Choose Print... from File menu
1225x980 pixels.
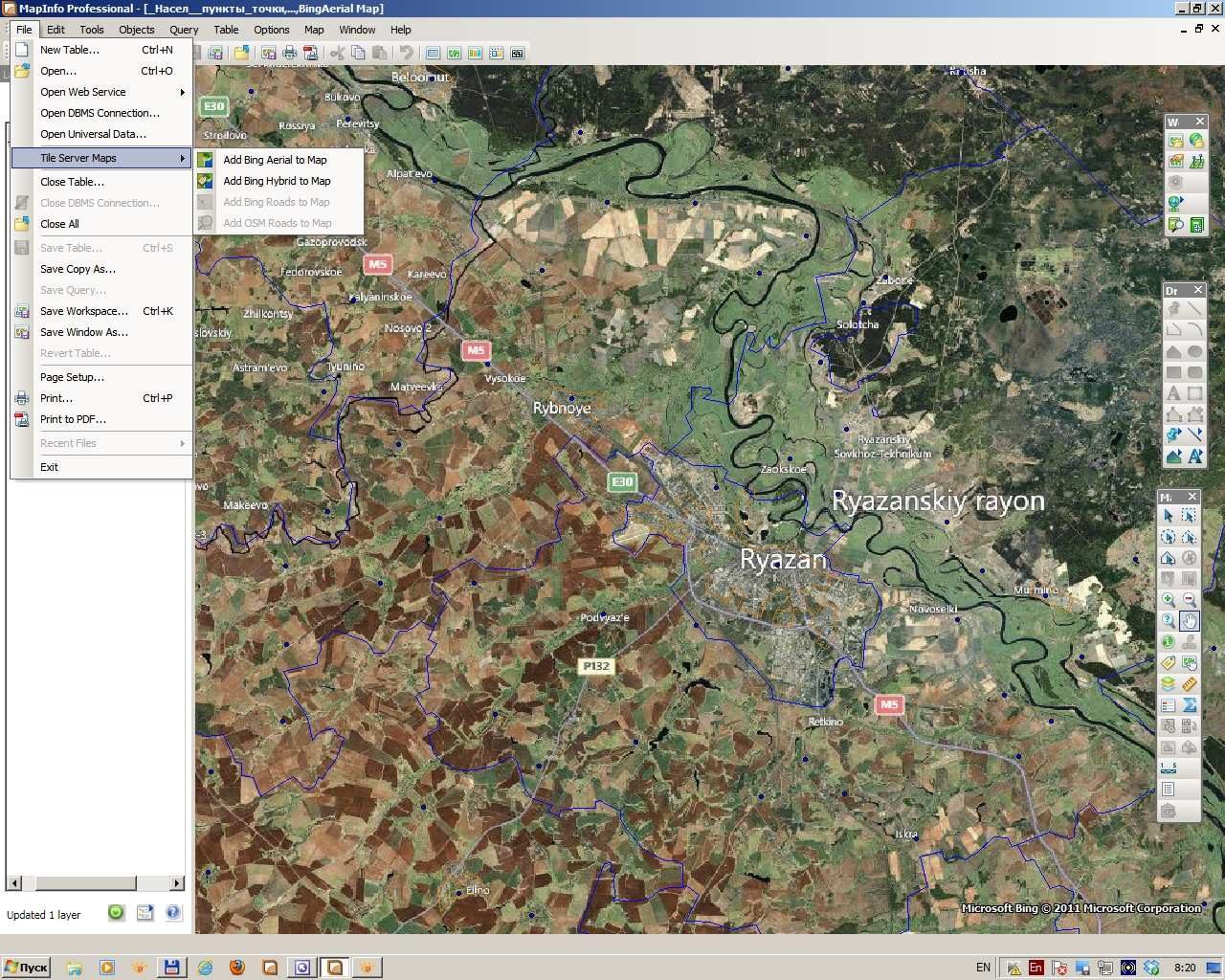point(101,398)
